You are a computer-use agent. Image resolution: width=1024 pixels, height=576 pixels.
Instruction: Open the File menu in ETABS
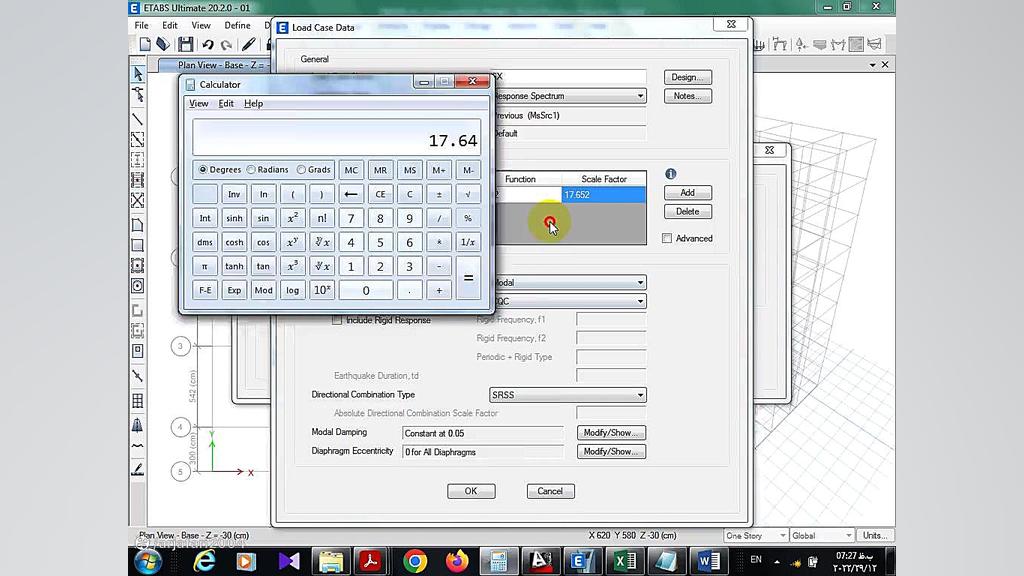tap(141, 25)
